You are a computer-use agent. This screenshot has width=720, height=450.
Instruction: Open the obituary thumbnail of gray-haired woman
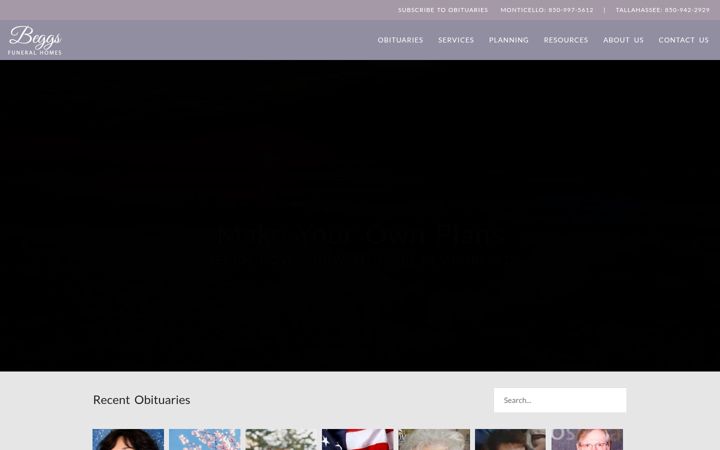coord(434,439)
